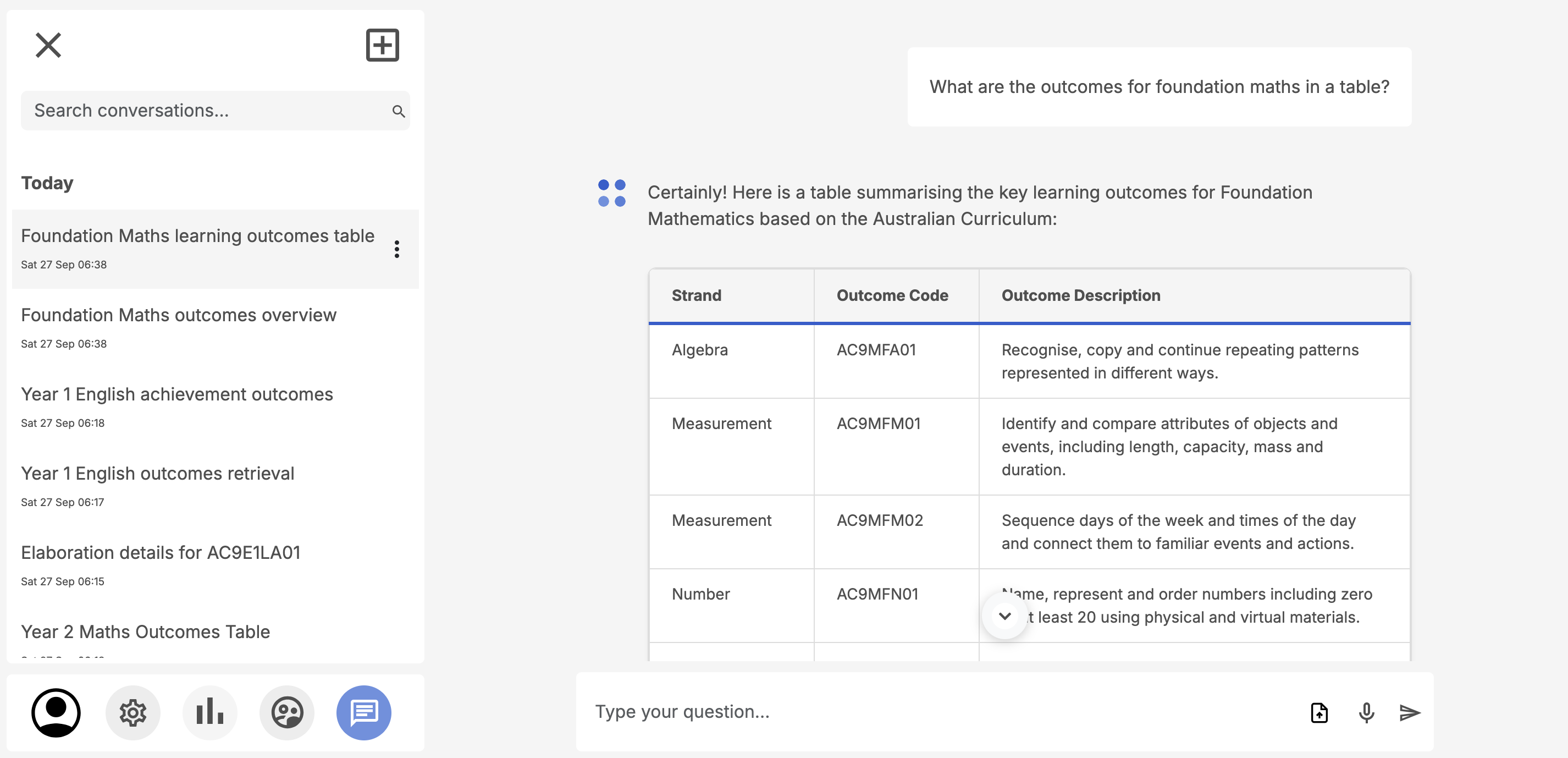Start a new conversation with plus icon
Viewport: 1568px width, 758px height.
click(x=382, y=45)
